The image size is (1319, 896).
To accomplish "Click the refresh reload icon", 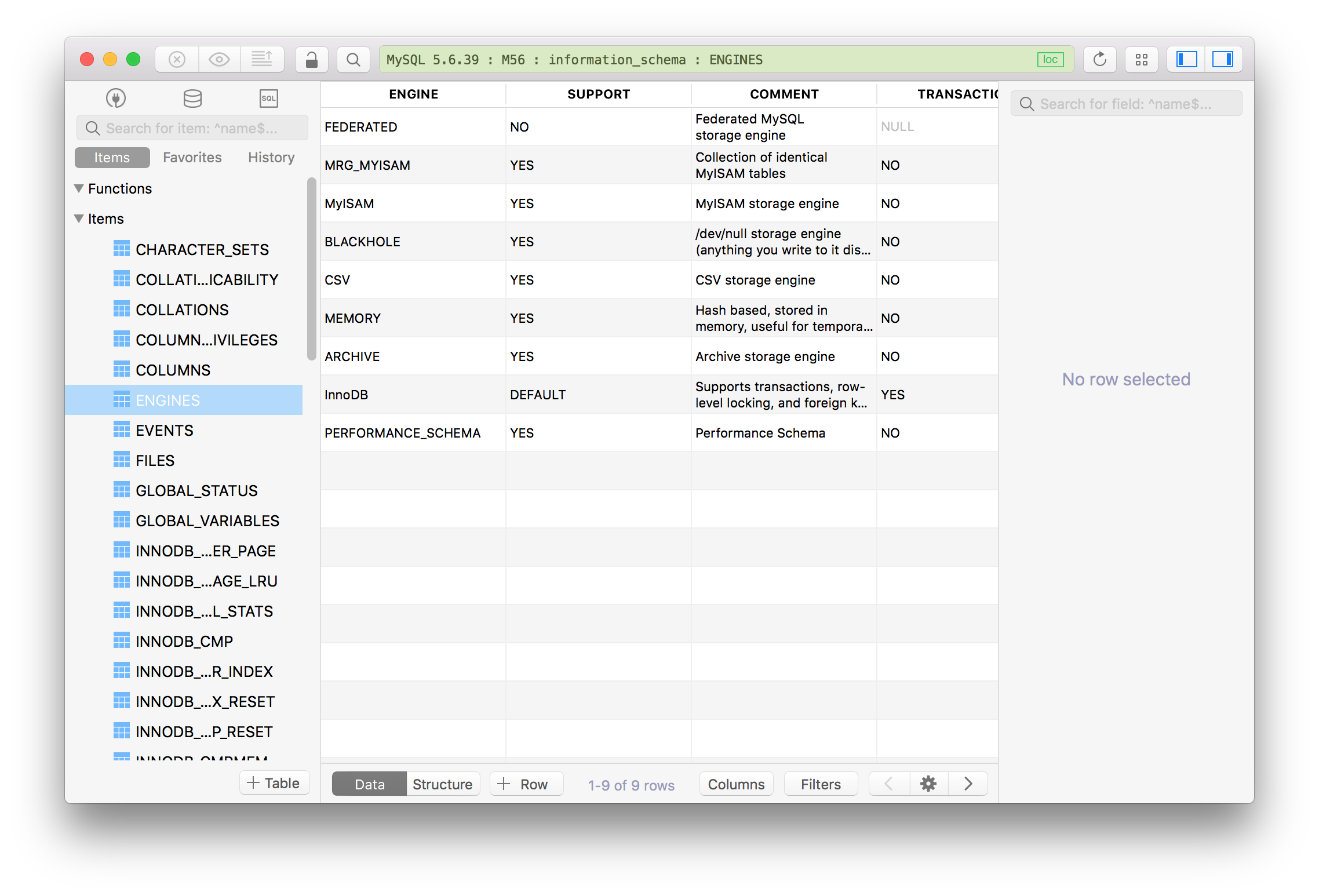I will tap(1099, 60).
